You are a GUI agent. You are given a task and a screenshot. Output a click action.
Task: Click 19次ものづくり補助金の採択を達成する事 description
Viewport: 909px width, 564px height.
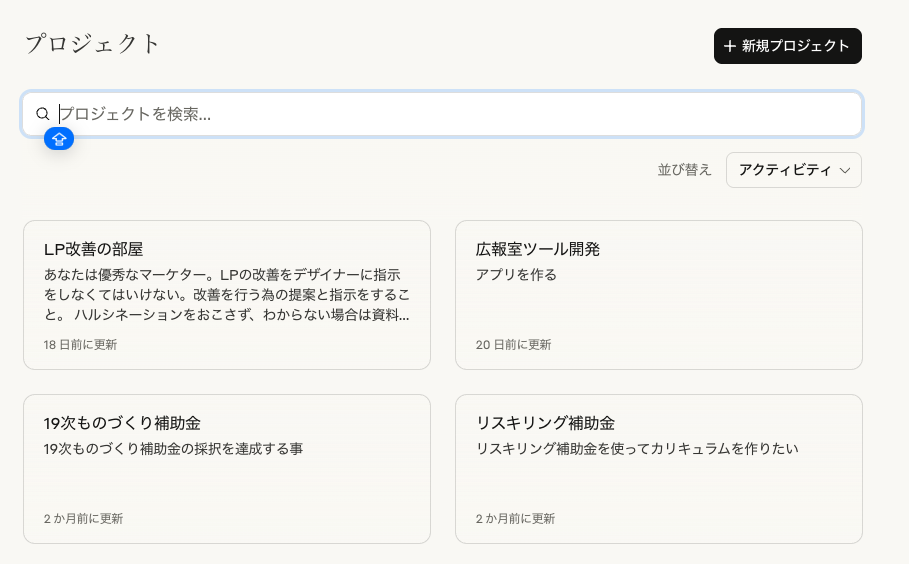pyautogui.click(x=173, y=449)
